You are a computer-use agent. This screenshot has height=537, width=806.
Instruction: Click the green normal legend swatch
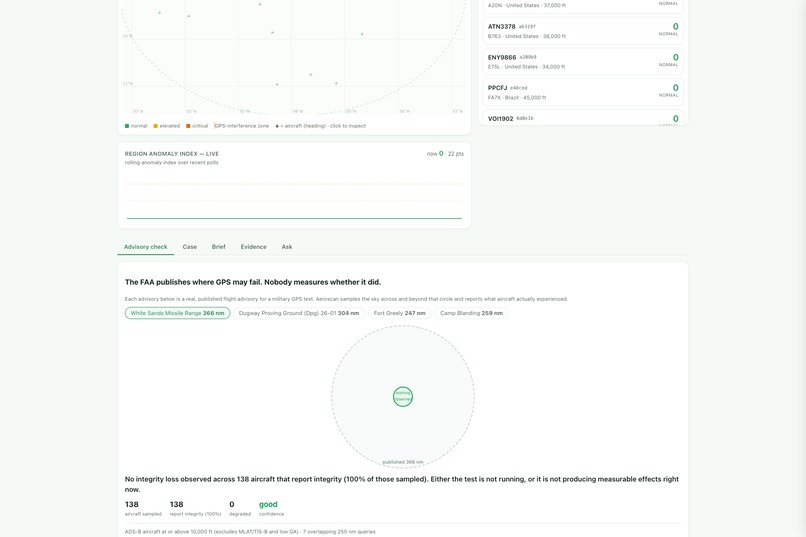click(127, 126)
